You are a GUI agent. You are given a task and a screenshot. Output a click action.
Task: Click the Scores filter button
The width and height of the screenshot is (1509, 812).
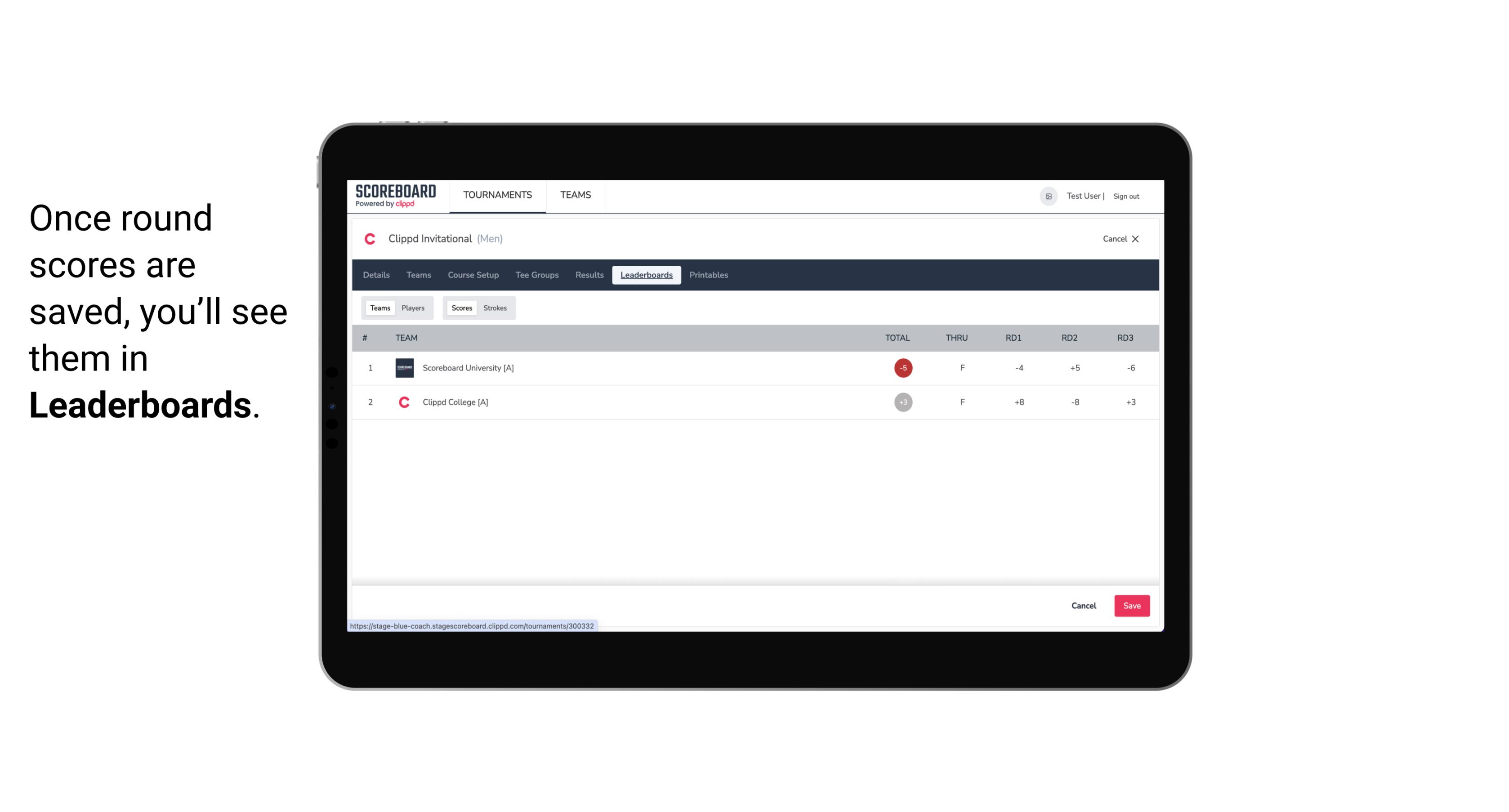pos(461,308)
